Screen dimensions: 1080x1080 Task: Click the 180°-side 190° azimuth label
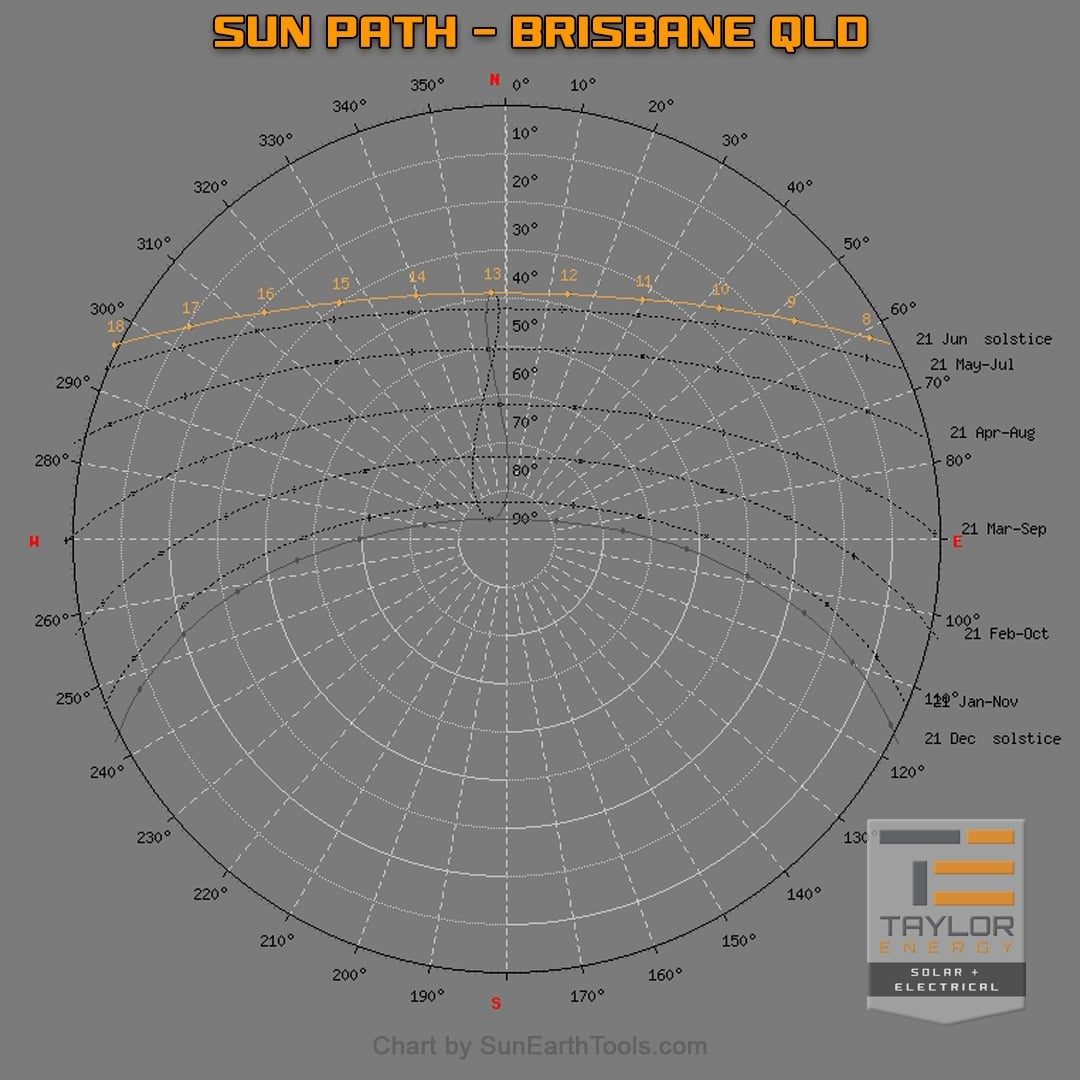[x=427, y=995]
